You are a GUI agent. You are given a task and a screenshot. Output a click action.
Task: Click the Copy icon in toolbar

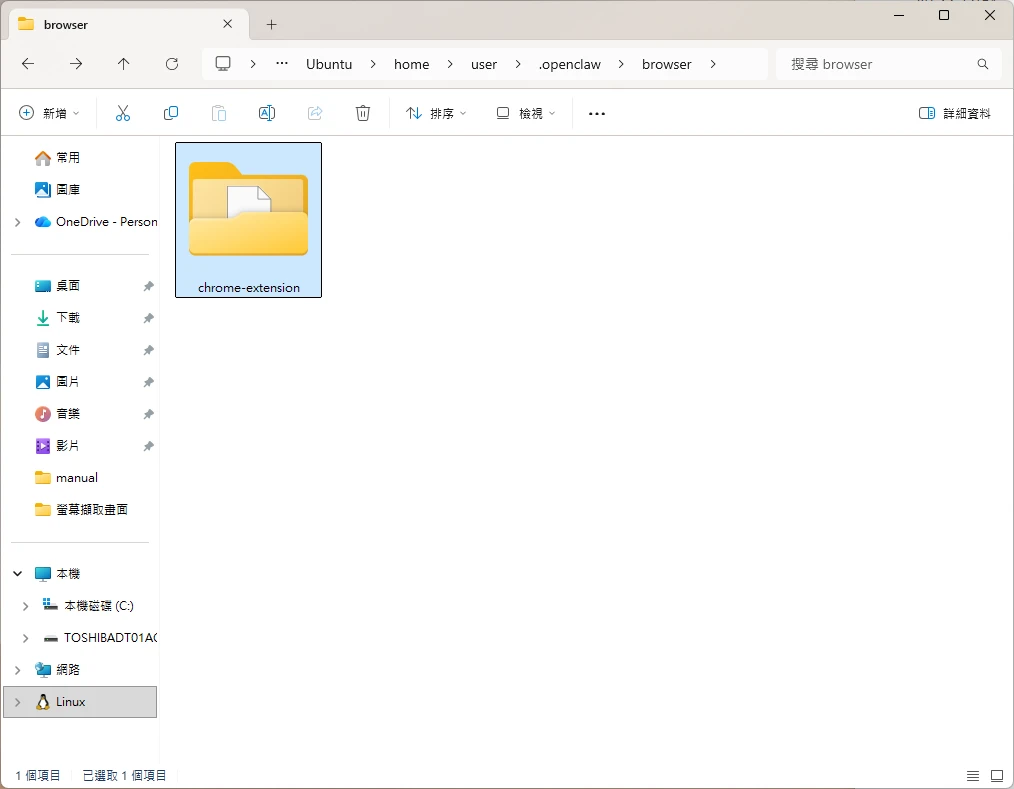pos(171,114)
